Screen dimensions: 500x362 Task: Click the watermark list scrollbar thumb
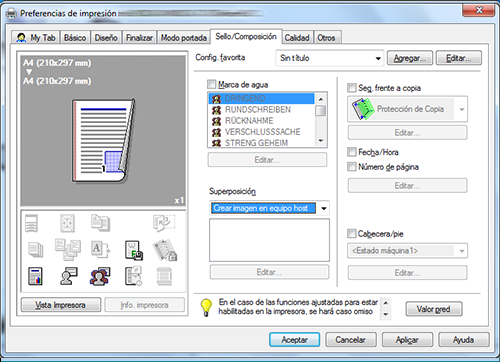[x=321, y=111]
